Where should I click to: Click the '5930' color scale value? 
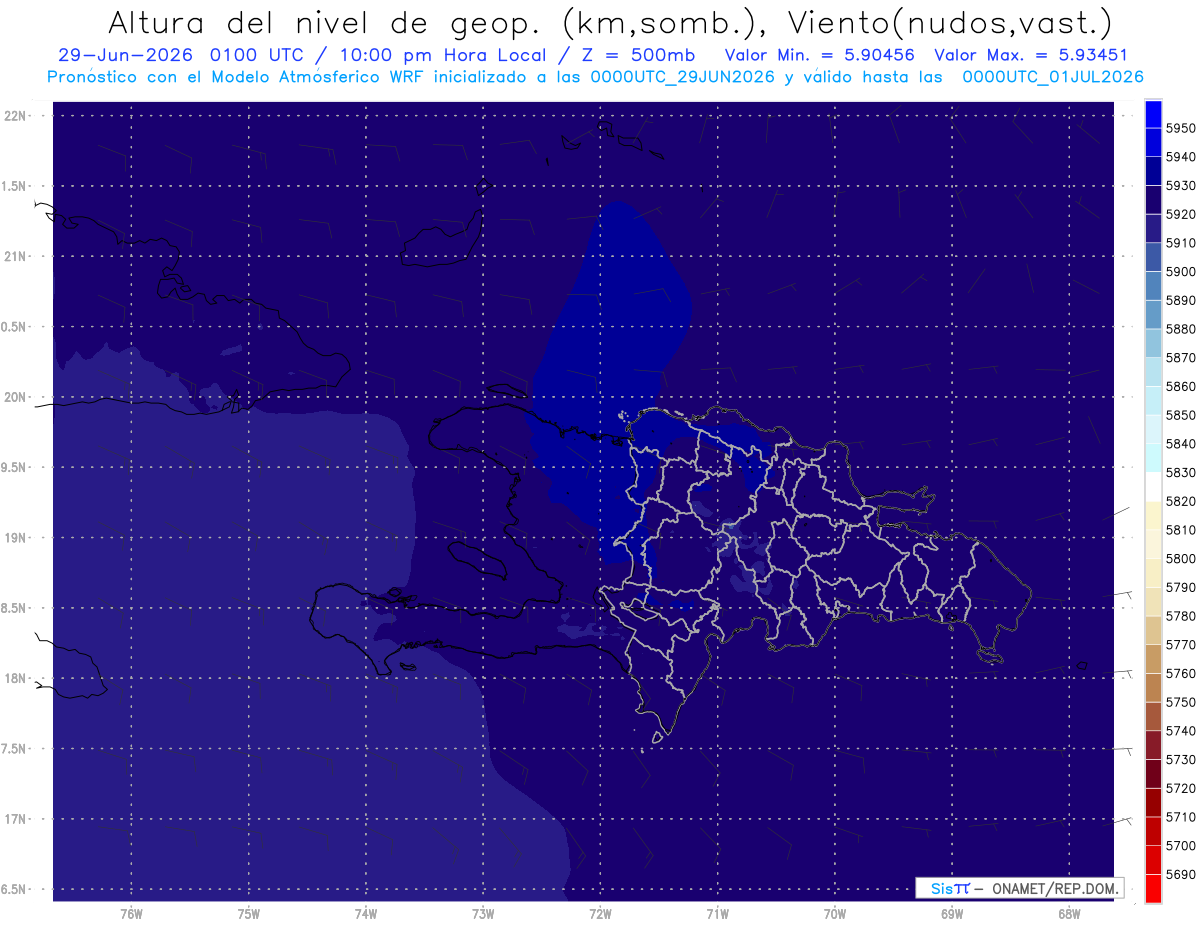point(1181,185)
